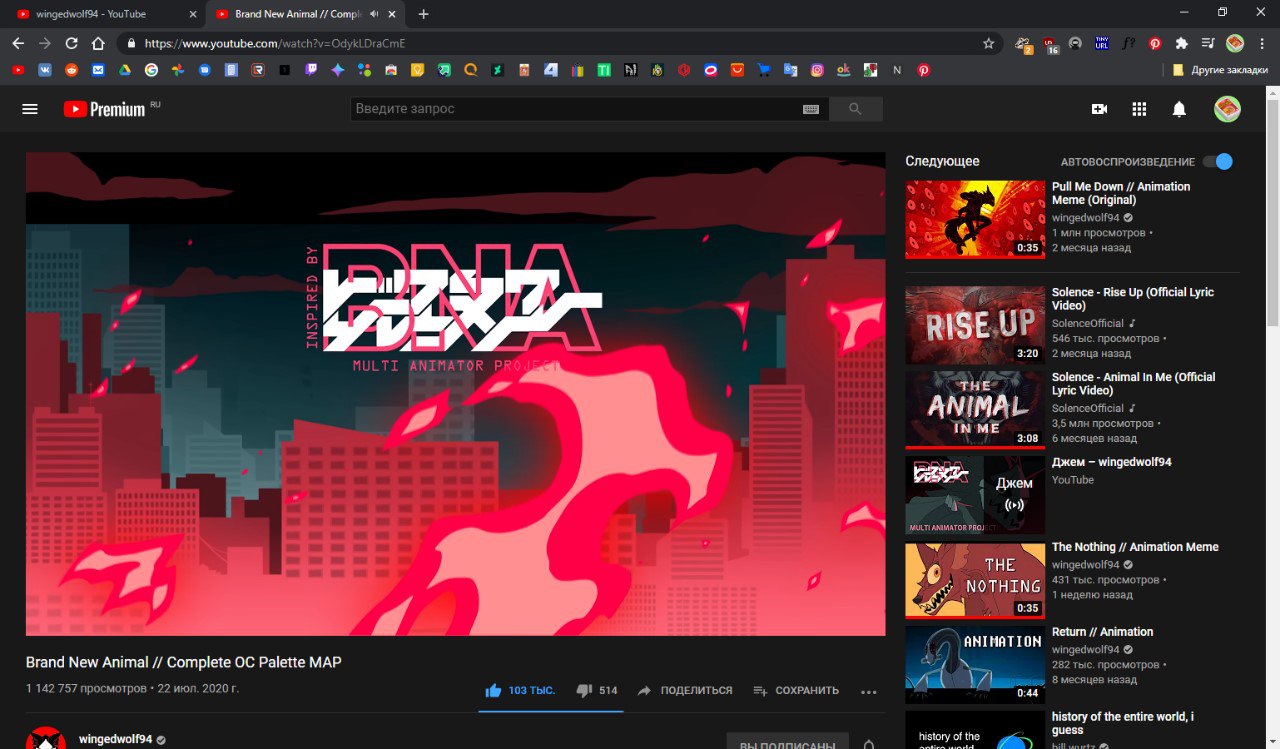Click RISE UP video thumbnail
This screenshot has height=749, width=1280.
point(975,325)
